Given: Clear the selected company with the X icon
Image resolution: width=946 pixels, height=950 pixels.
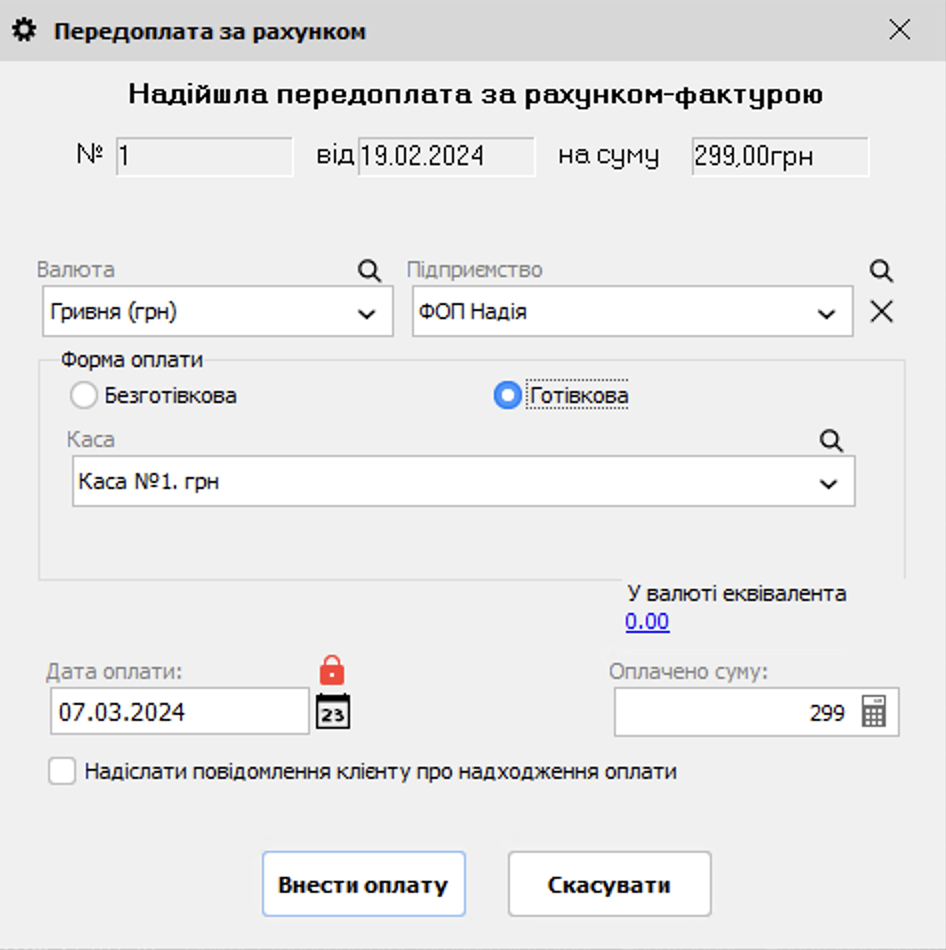Looking at the screenshot, I should point(881,311).
